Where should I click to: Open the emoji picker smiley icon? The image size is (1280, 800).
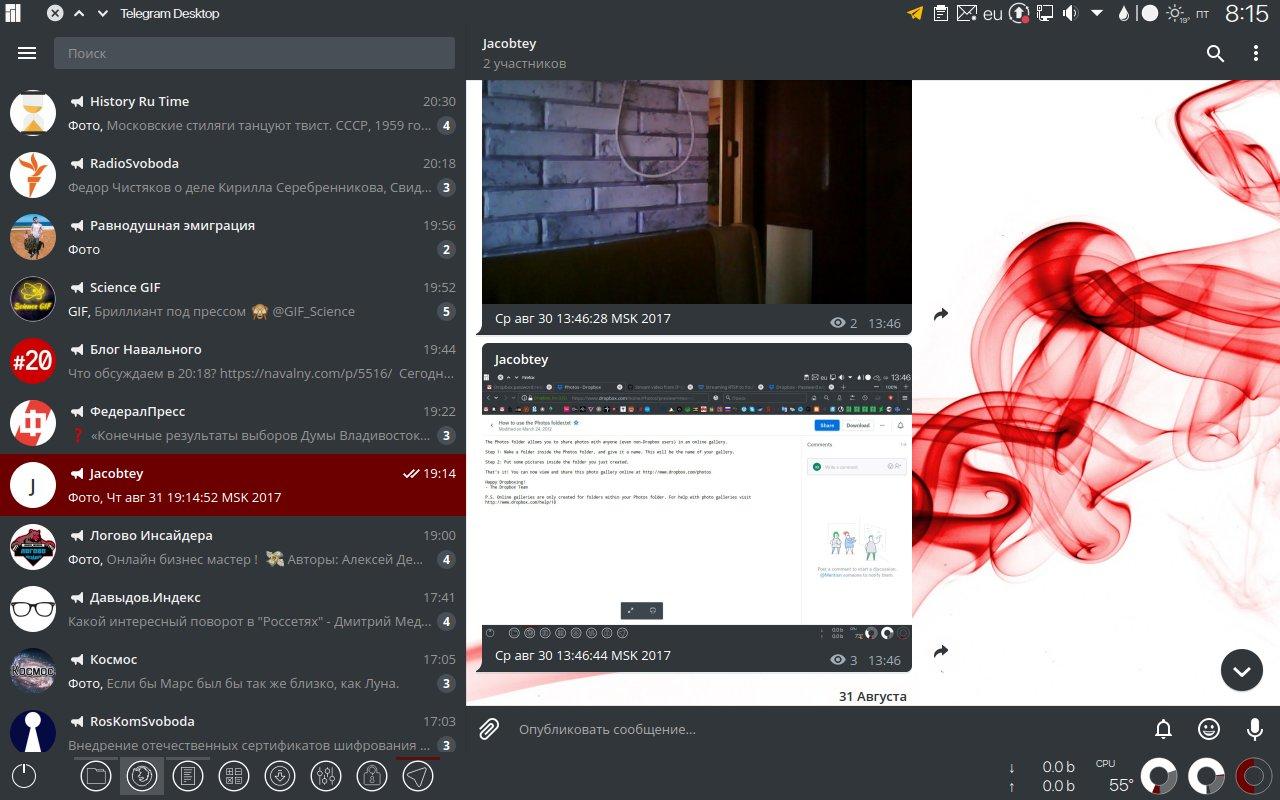click(1209, 729)
